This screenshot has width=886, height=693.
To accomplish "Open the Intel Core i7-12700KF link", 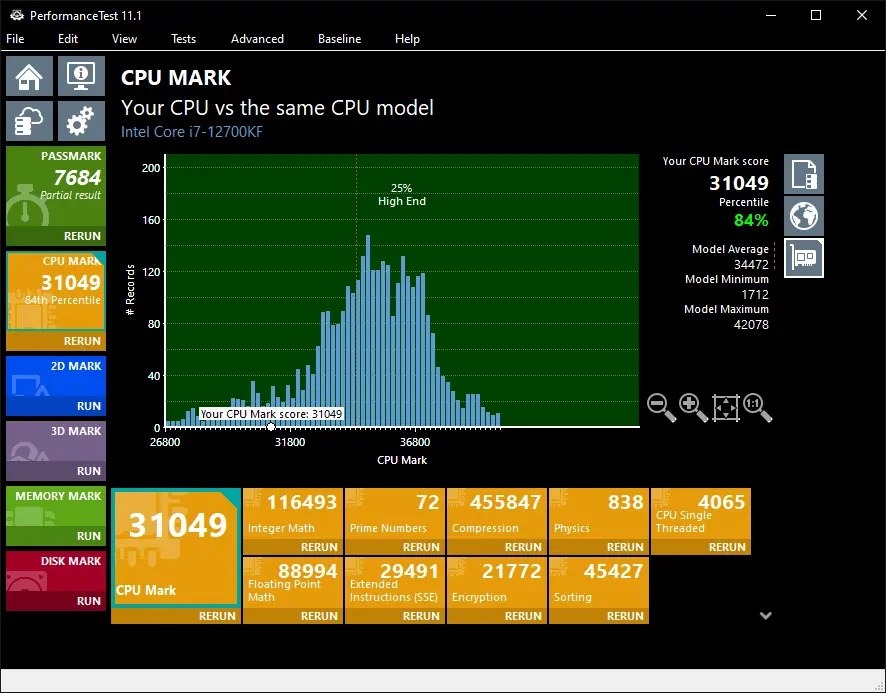I will click(192, 132).
